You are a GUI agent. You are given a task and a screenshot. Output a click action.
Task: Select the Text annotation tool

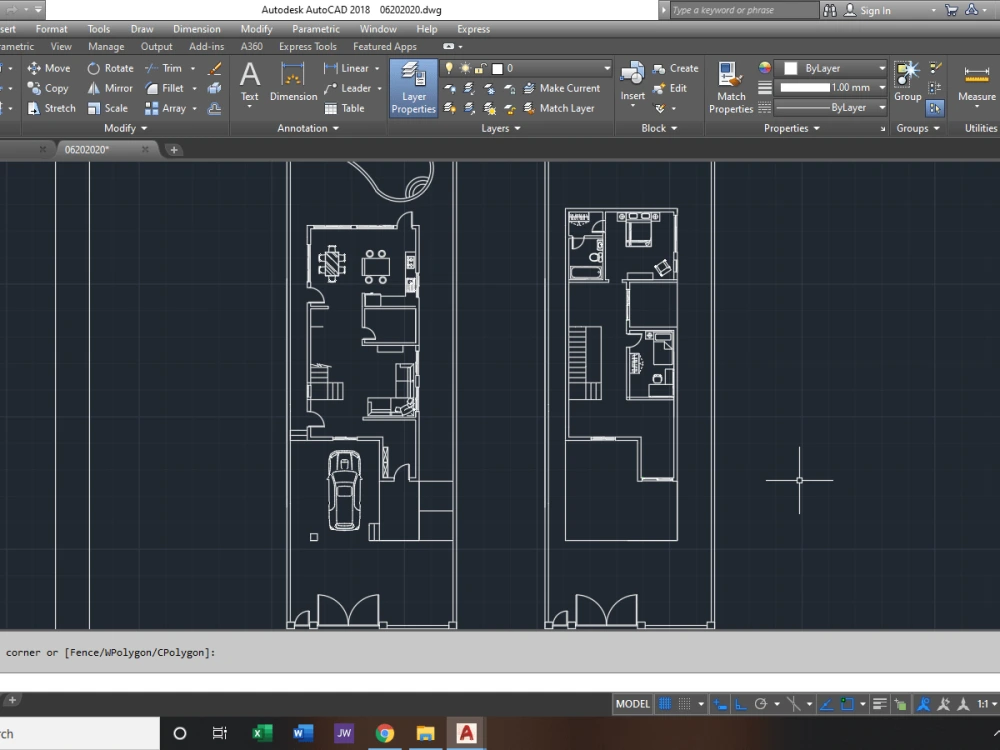[x=249, y=83]
